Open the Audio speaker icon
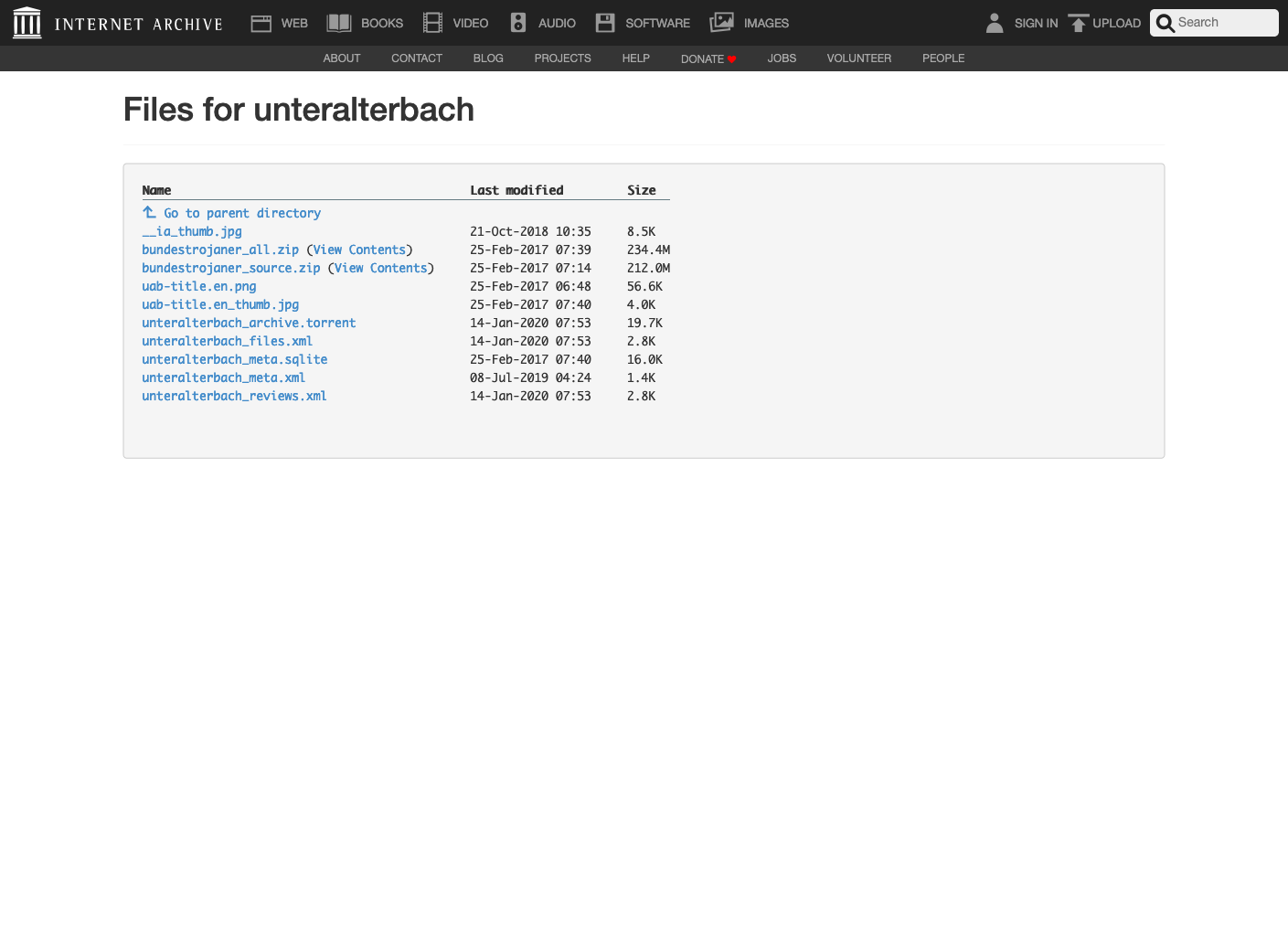This screenshot has height=935, width=1288. pyautogui.click(x=518, y=23)
